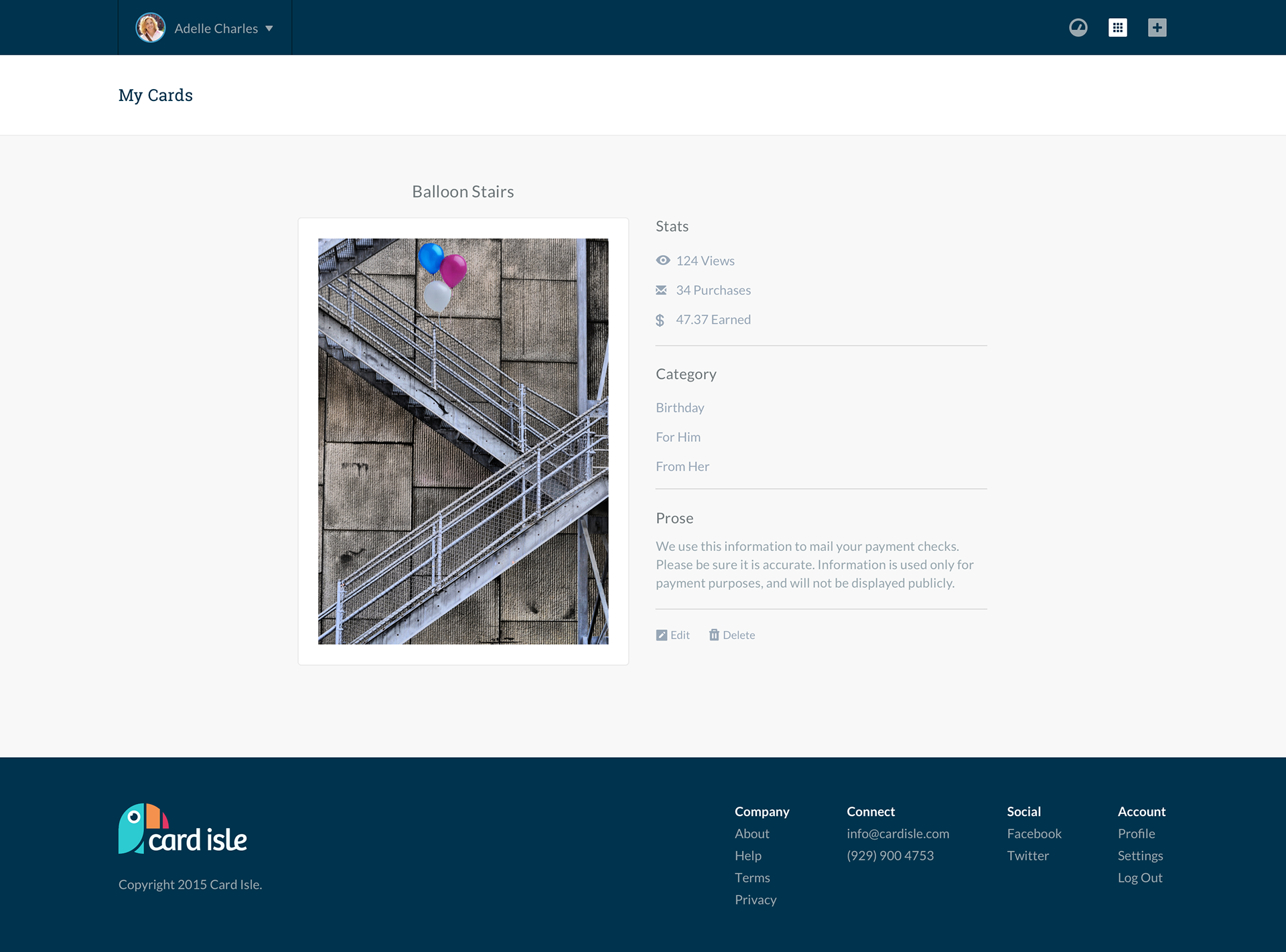The image size is (1286, 952).
Task: Open the cards grid view icon
Action: click(x=1117, y=27)
